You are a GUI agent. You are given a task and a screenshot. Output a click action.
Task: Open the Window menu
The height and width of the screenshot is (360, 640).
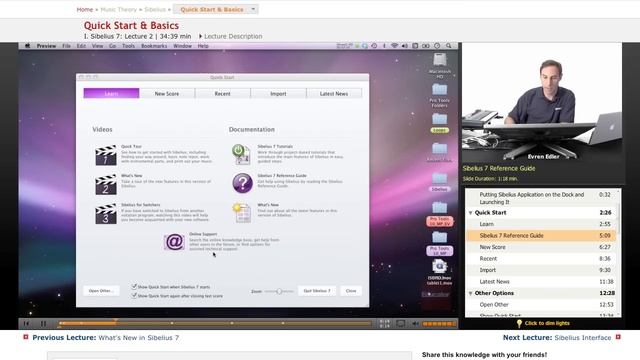182,46
